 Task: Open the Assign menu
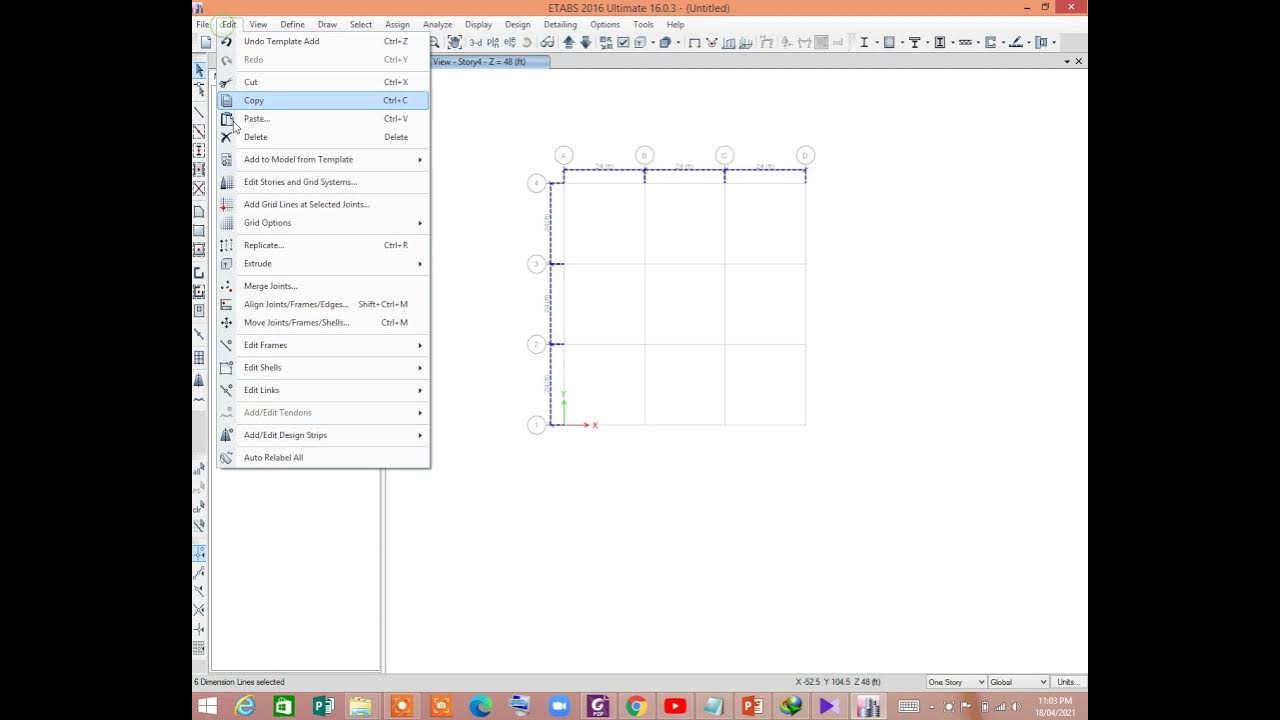397,24
